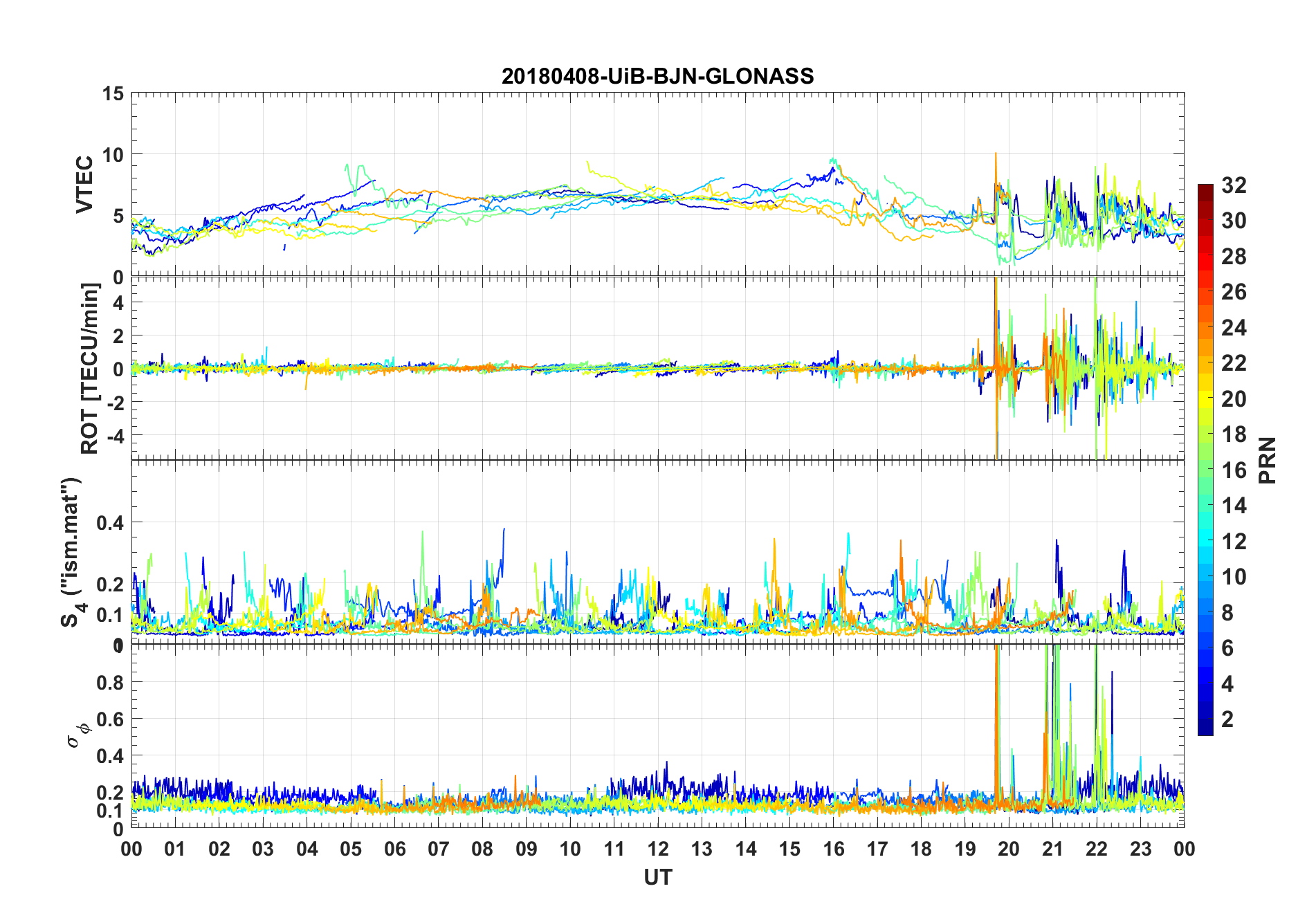Click VTEC y-axis tick 5
This screenshot has width=1316, height=920.
(x=118, y=216)
